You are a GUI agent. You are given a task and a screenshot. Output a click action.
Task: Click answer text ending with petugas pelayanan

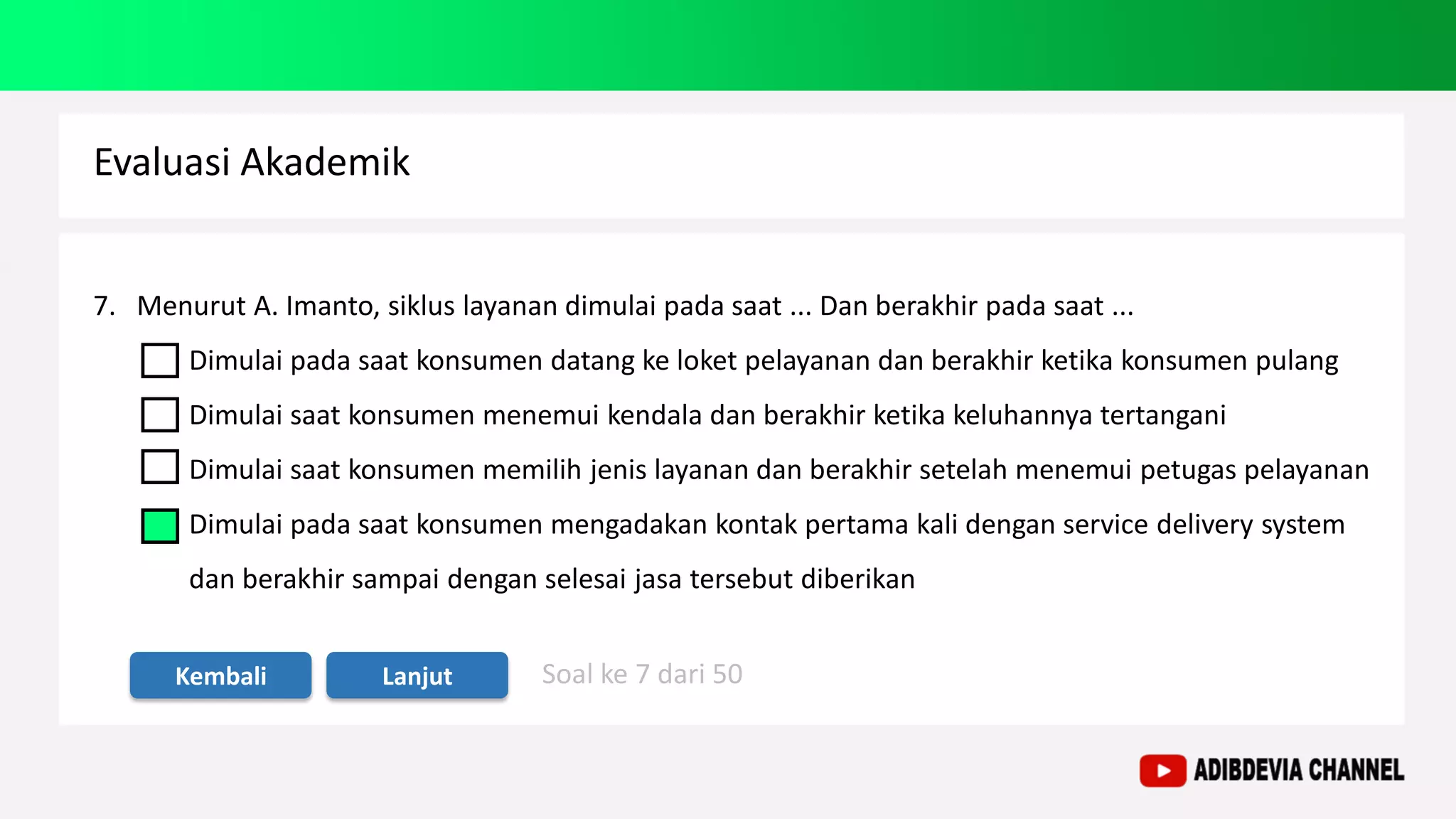[778, 470]
